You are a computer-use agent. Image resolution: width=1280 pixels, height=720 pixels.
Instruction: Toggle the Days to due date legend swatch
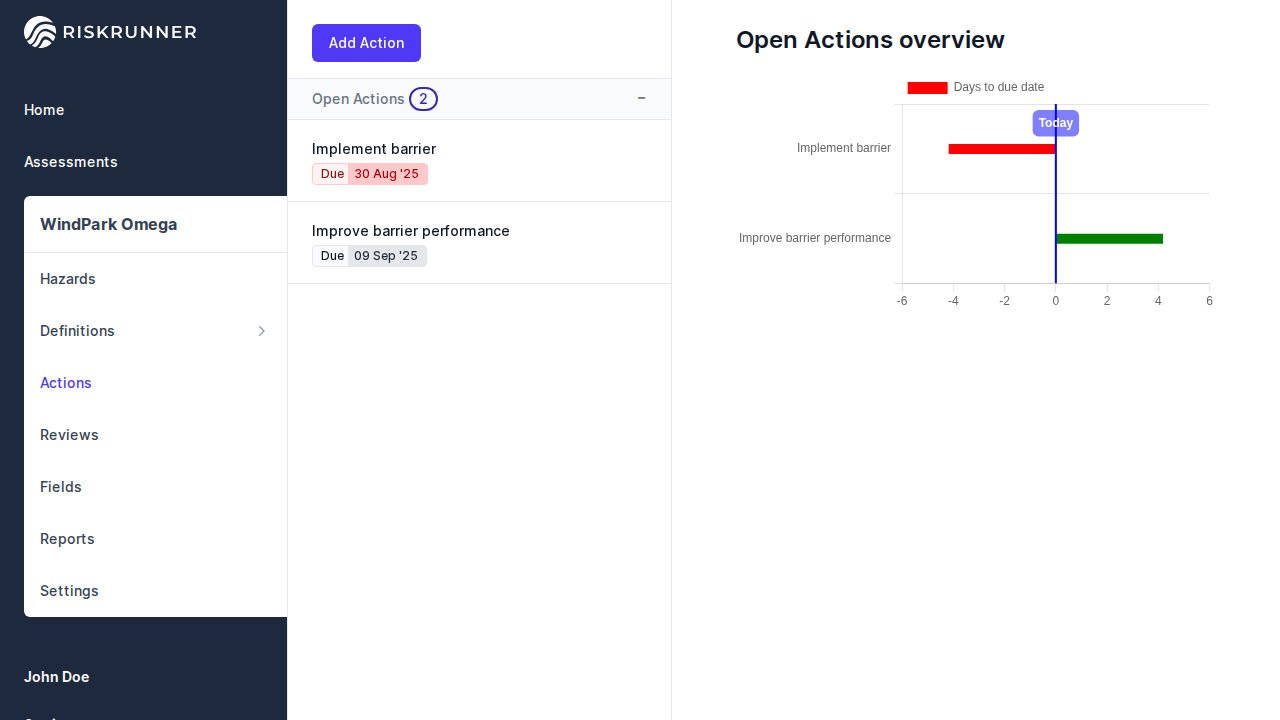(x=927, y=88)
